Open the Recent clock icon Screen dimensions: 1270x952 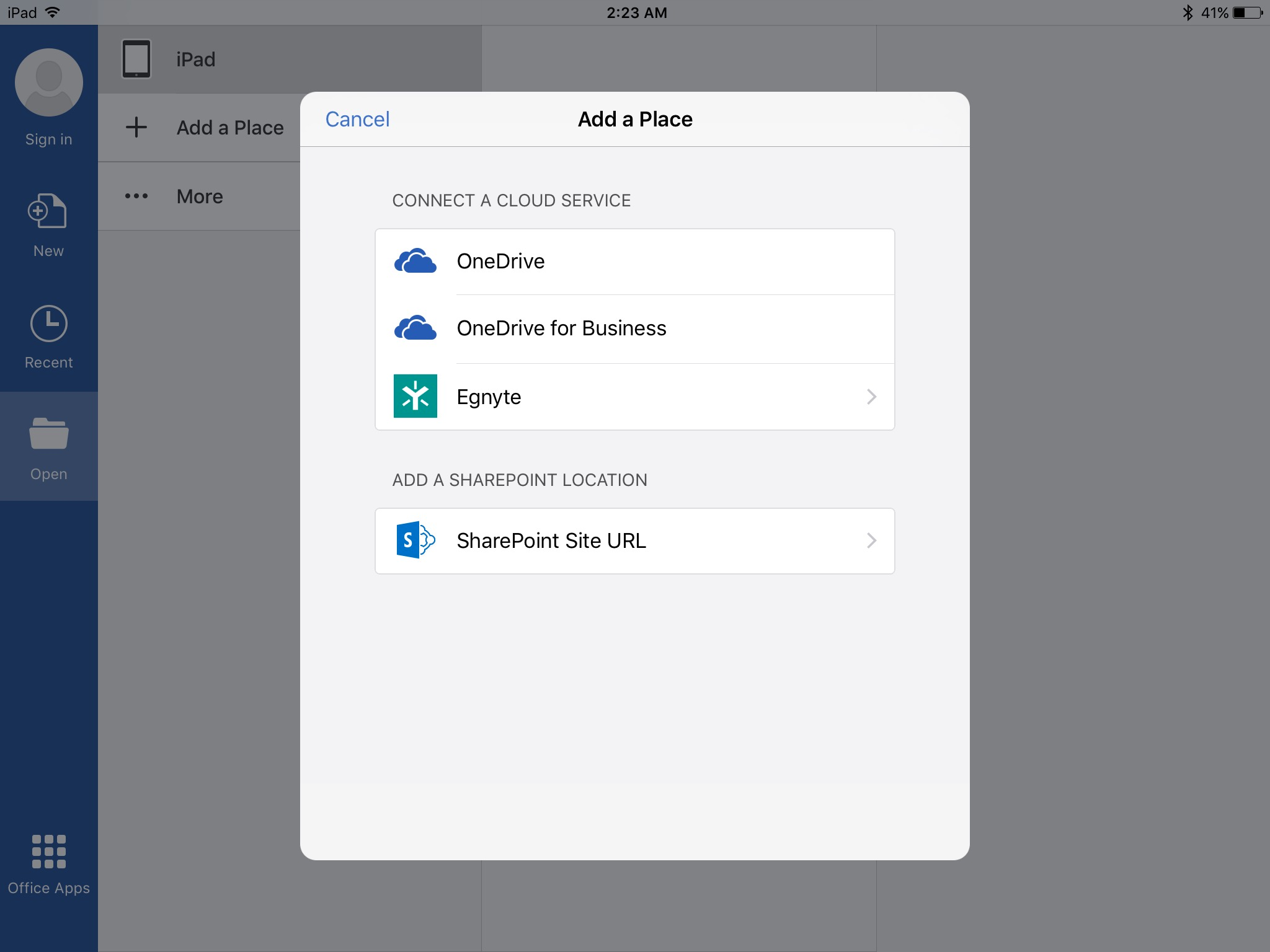(x=49, y=324)
